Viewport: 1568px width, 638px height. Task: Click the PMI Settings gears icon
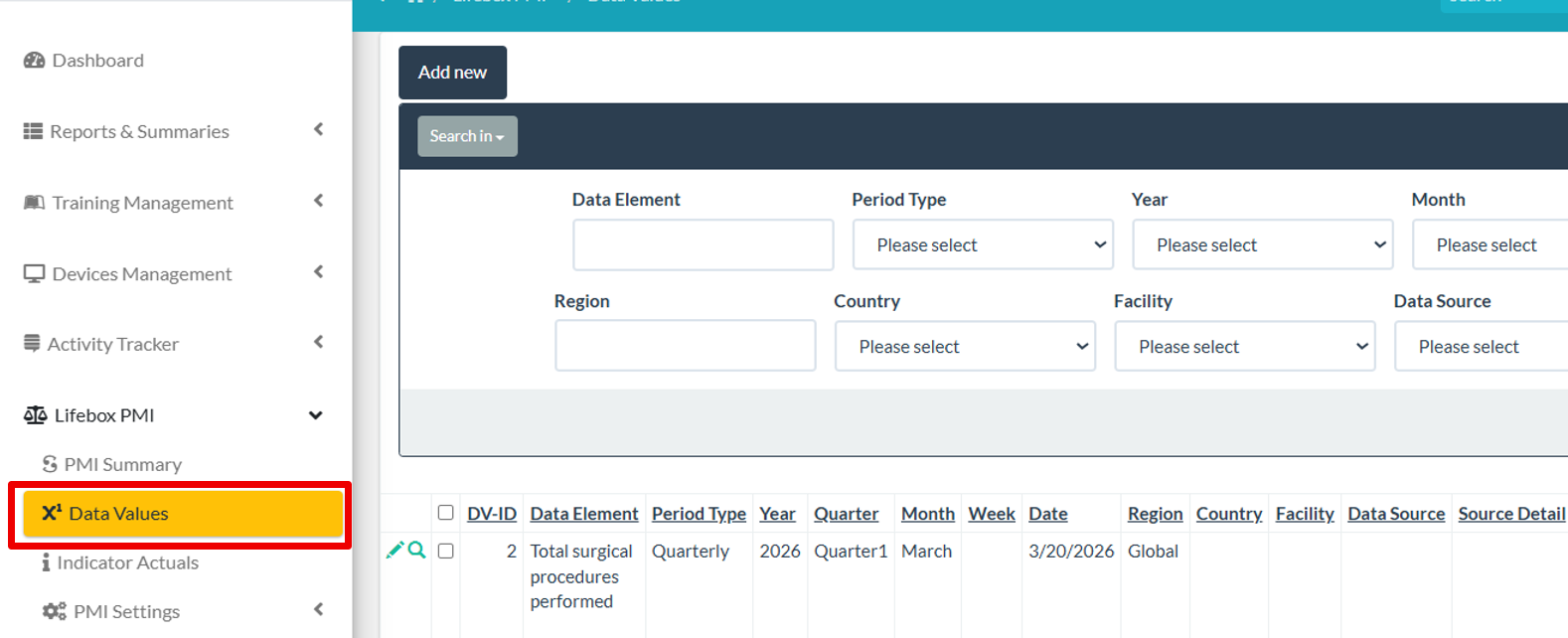pyautogui.click(x=54, y=611)
